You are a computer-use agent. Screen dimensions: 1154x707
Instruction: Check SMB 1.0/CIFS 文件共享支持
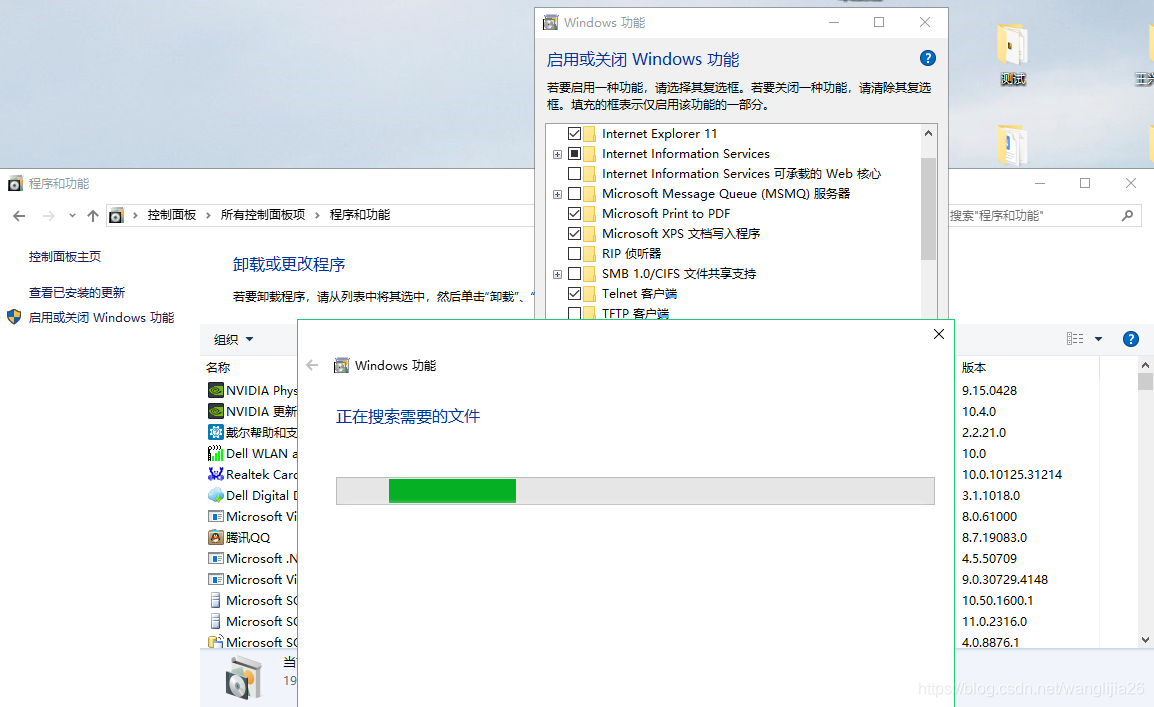(575, 274)
